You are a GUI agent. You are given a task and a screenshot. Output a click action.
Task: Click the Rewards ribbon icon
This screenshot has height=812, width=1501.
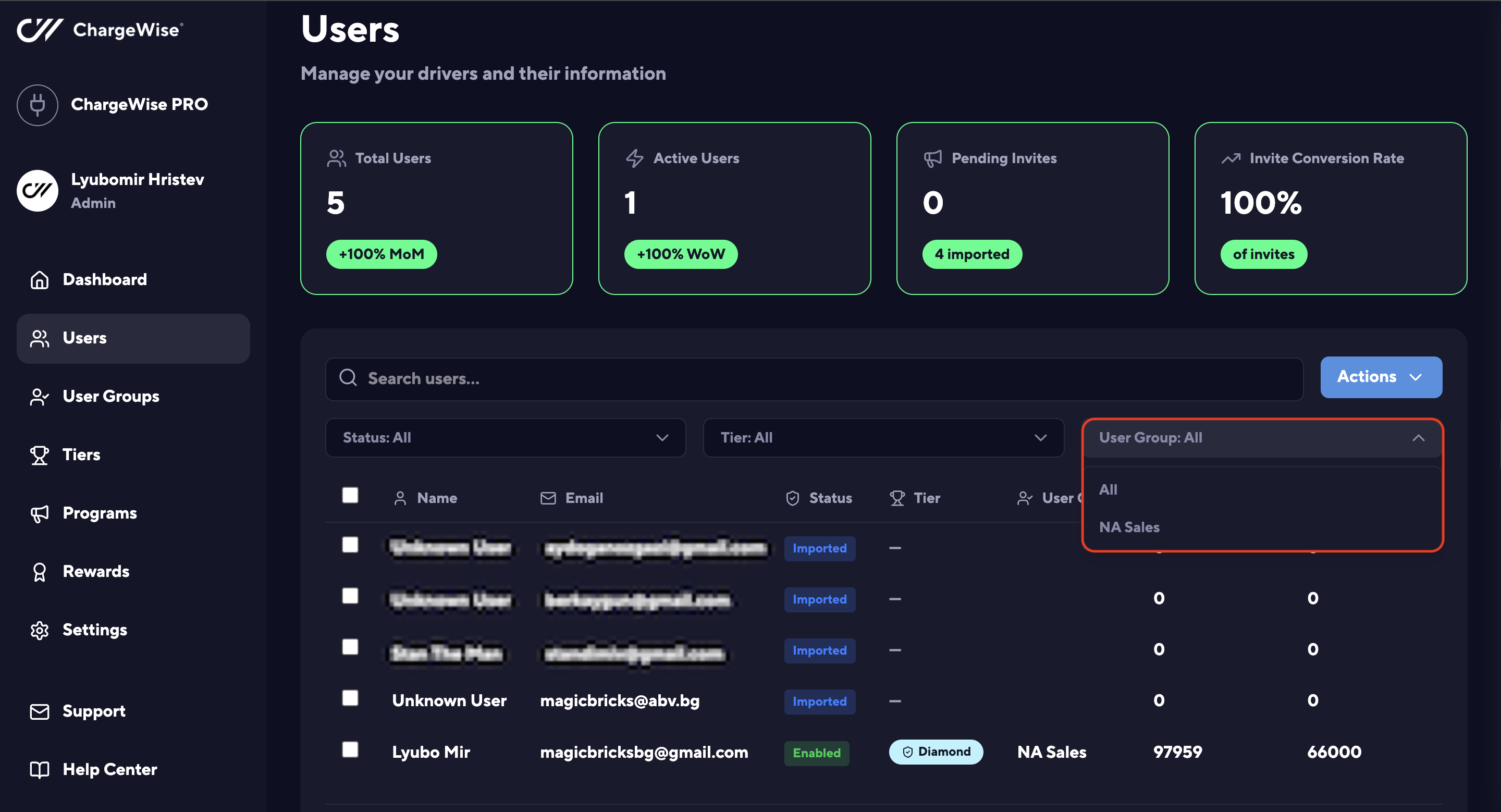40,571
